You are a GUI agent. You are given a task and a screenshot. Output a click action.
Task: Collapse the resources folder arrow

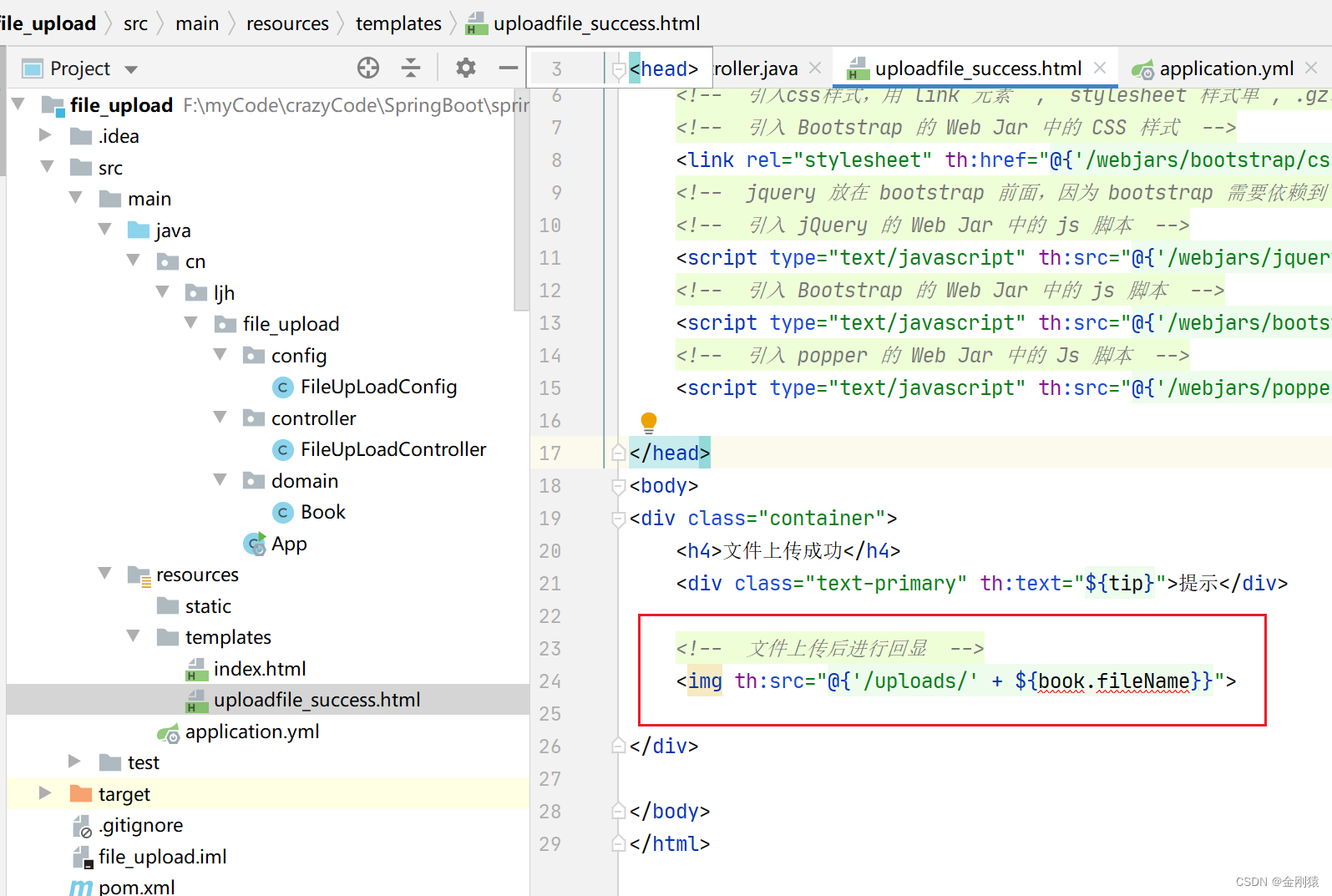click(x=104, y=573)
